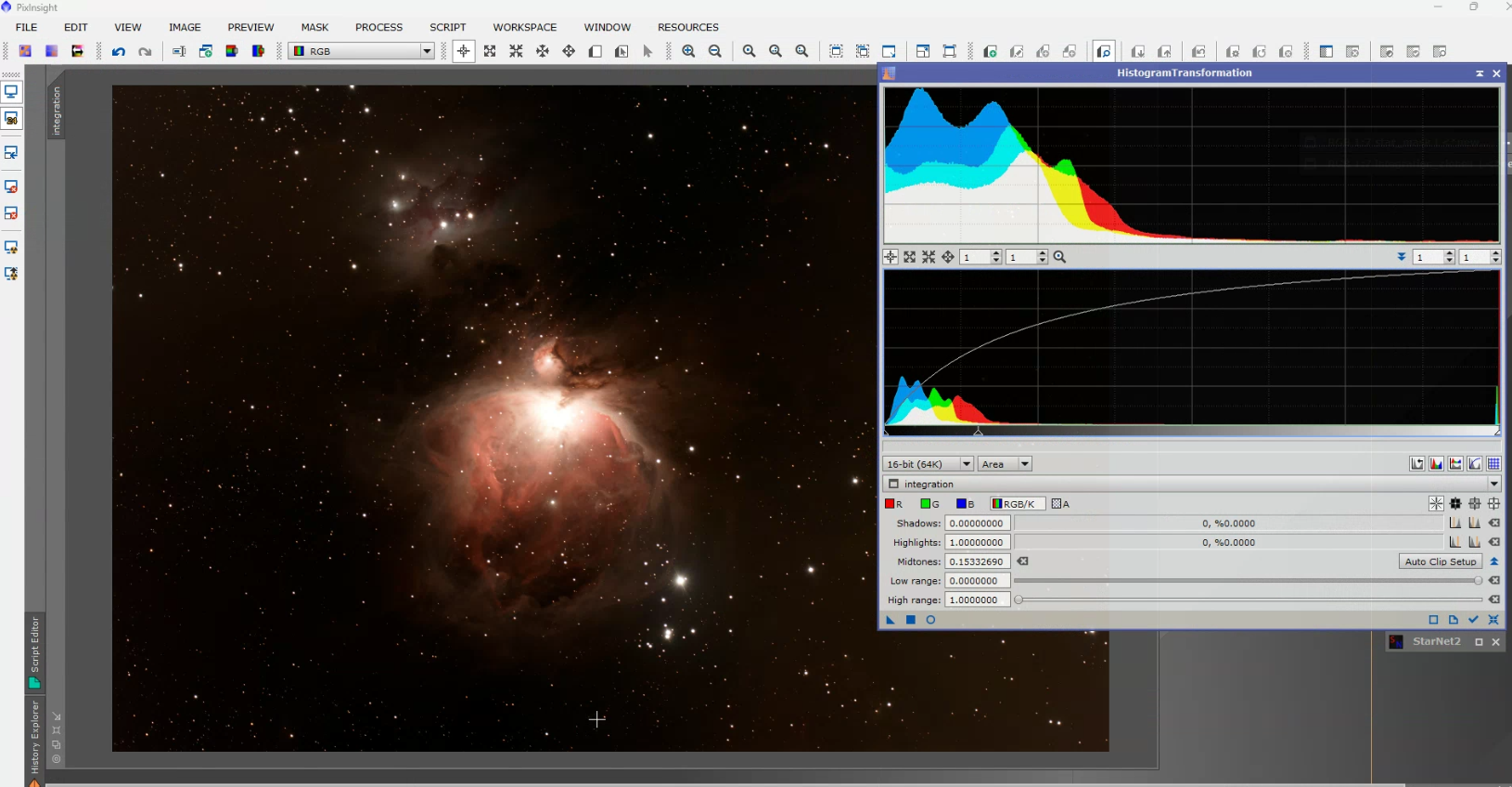The width and height of the screenshot is (1512, 787).
Task: Open the RESOURCES menu
Action: (687, 27)
